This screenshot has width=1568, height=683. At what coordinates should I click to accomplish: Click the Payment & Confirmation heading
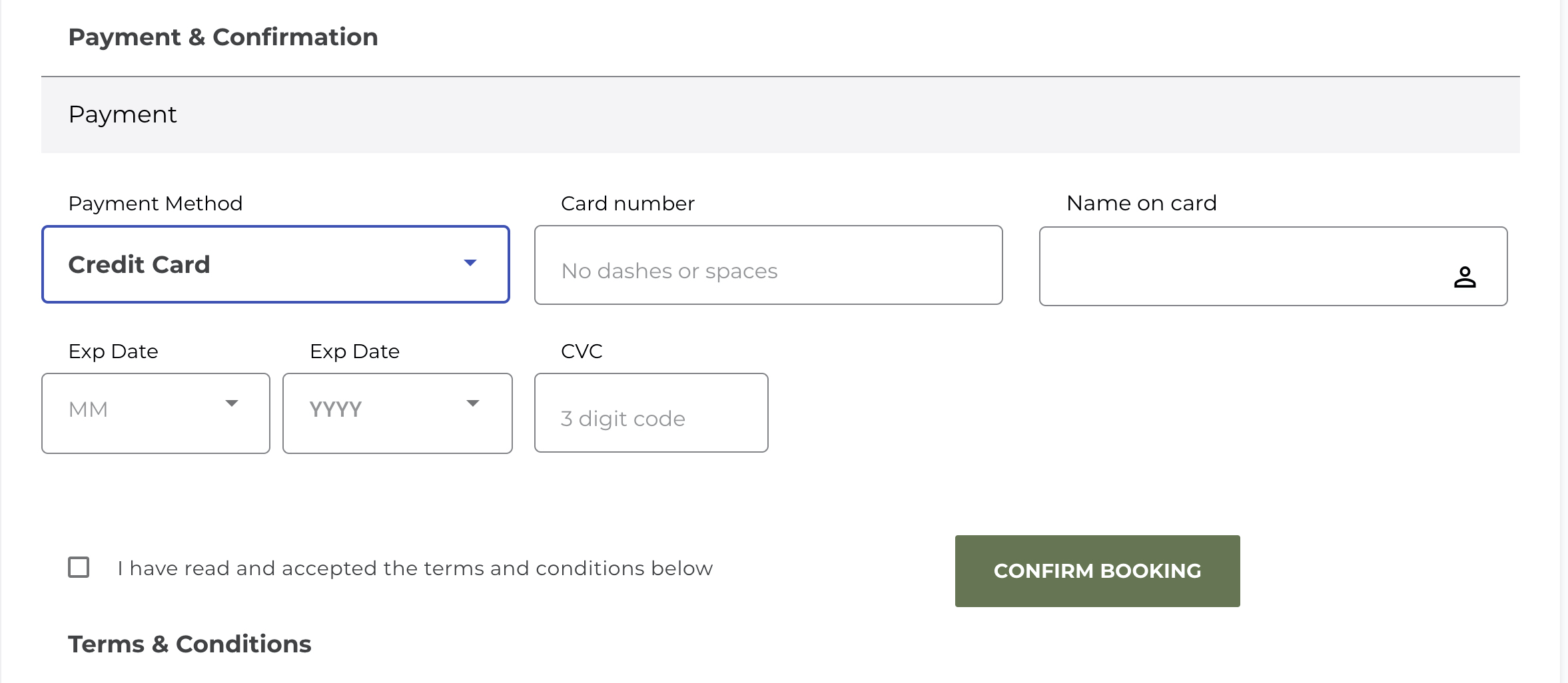coord(223,37)
